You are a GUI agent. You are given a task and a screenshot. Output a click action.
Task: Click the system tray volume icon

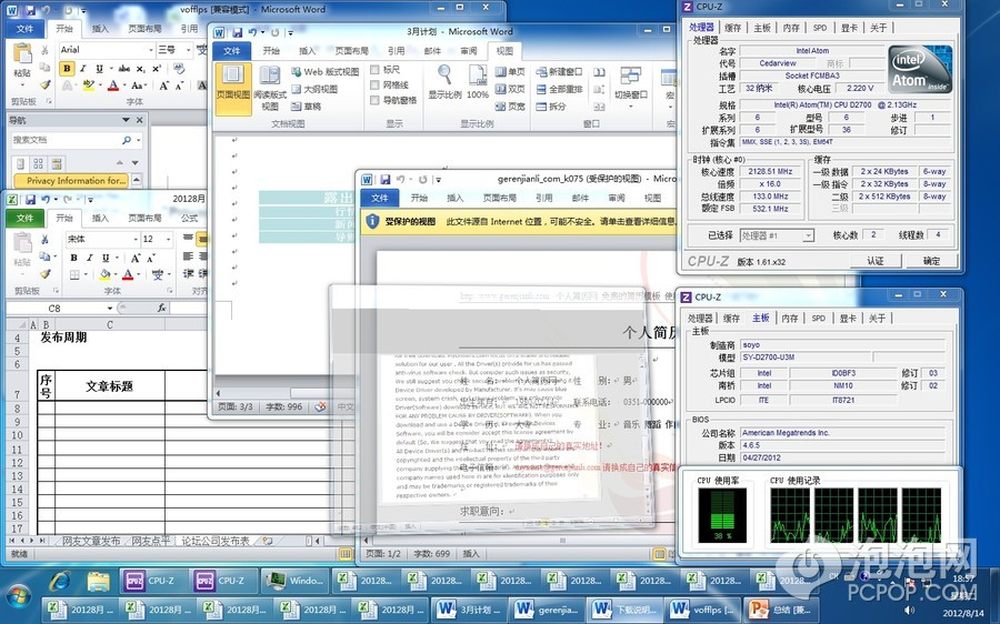point(909,611)
